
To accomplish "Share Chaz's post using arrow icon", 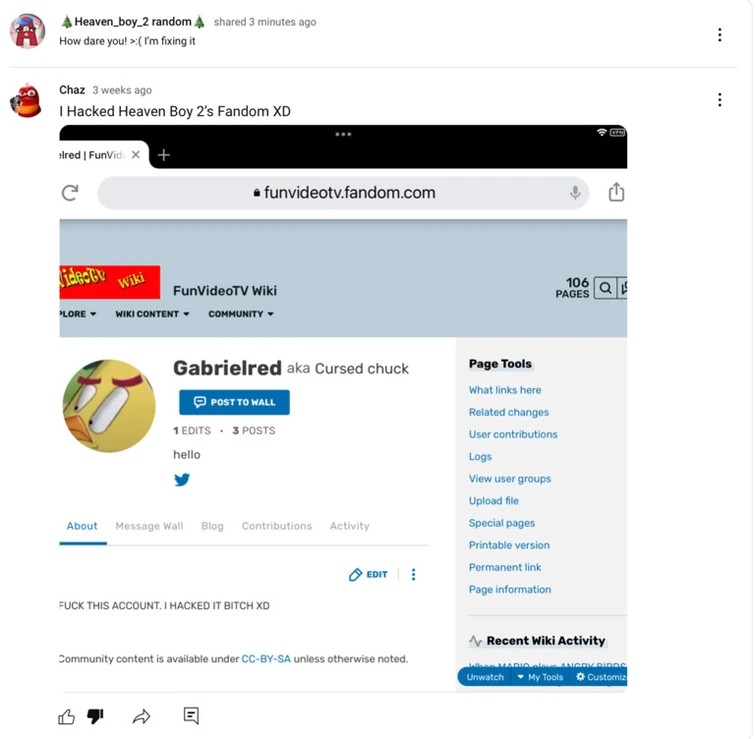I will tap(142, 717).
